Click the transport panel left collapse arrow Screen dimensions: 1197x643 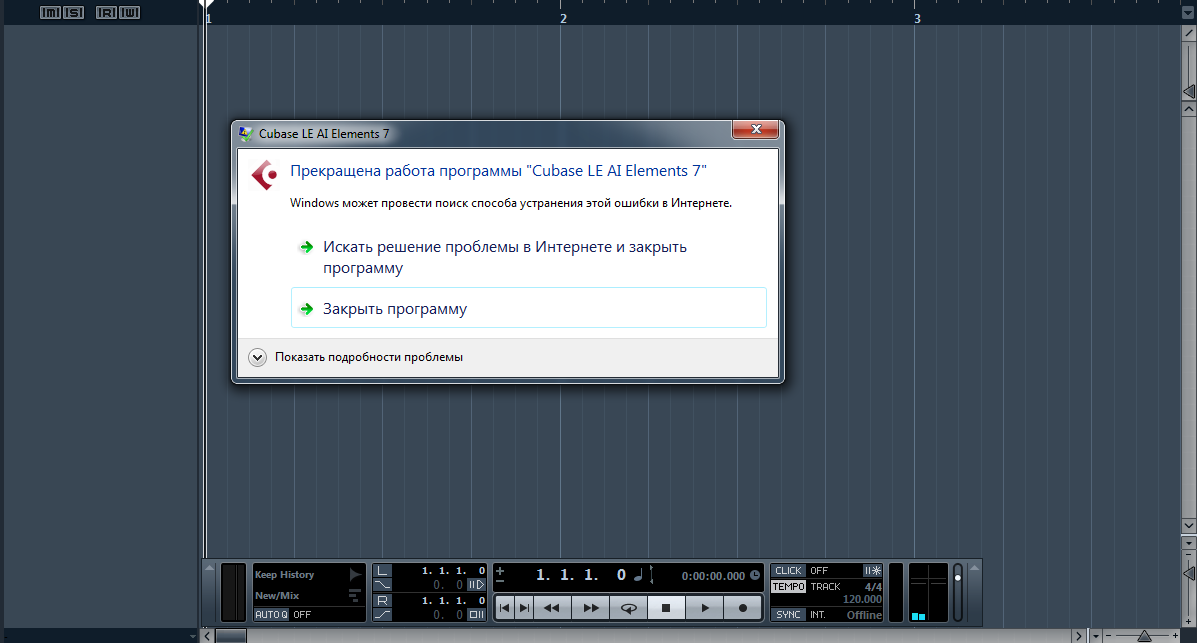point(209,567)
